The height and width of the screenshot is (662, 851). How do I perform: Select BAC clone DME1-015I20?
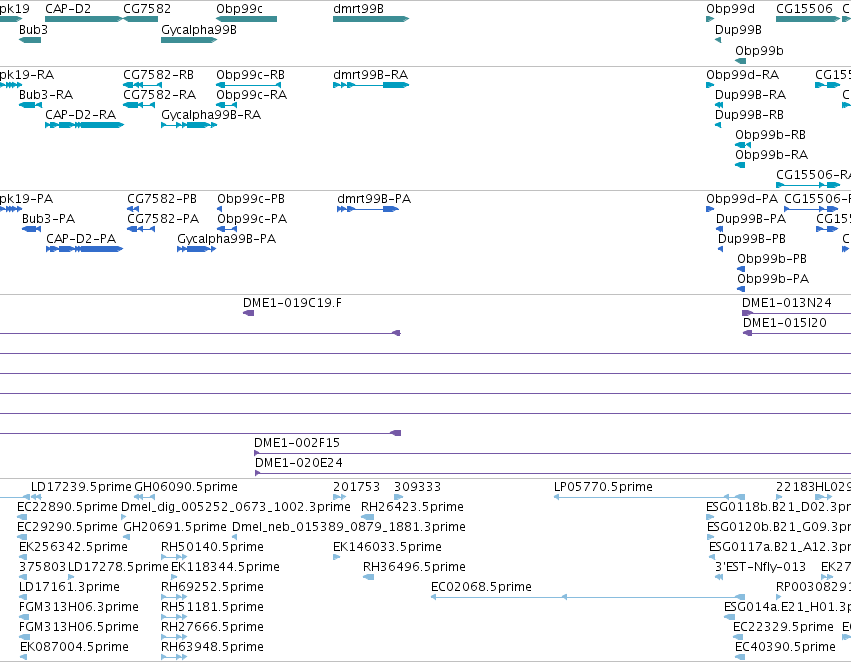click(797, 333)
